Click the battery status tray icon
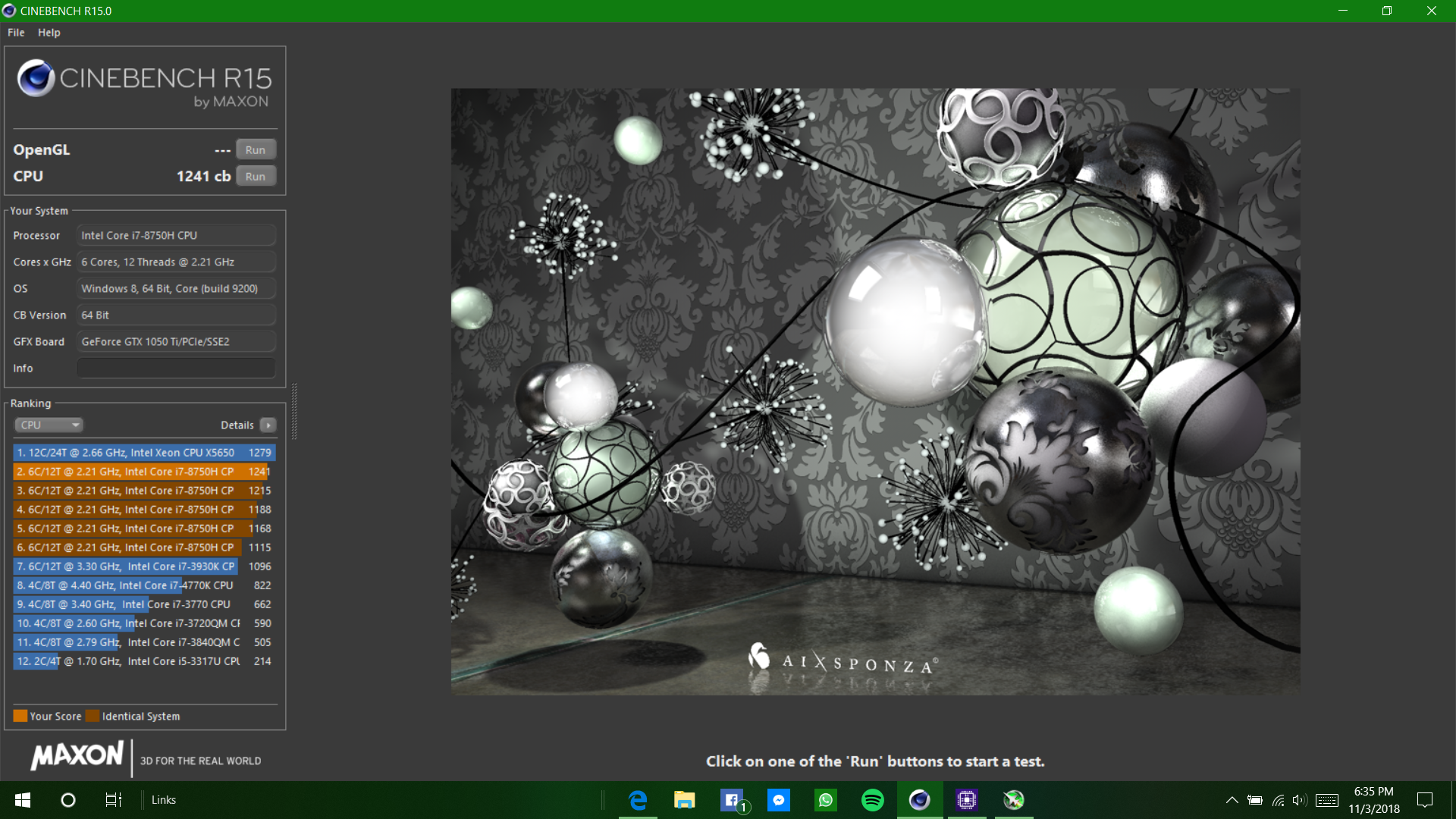The width and height of the screenshot is (1456, 819). [x=1255, y=800]
